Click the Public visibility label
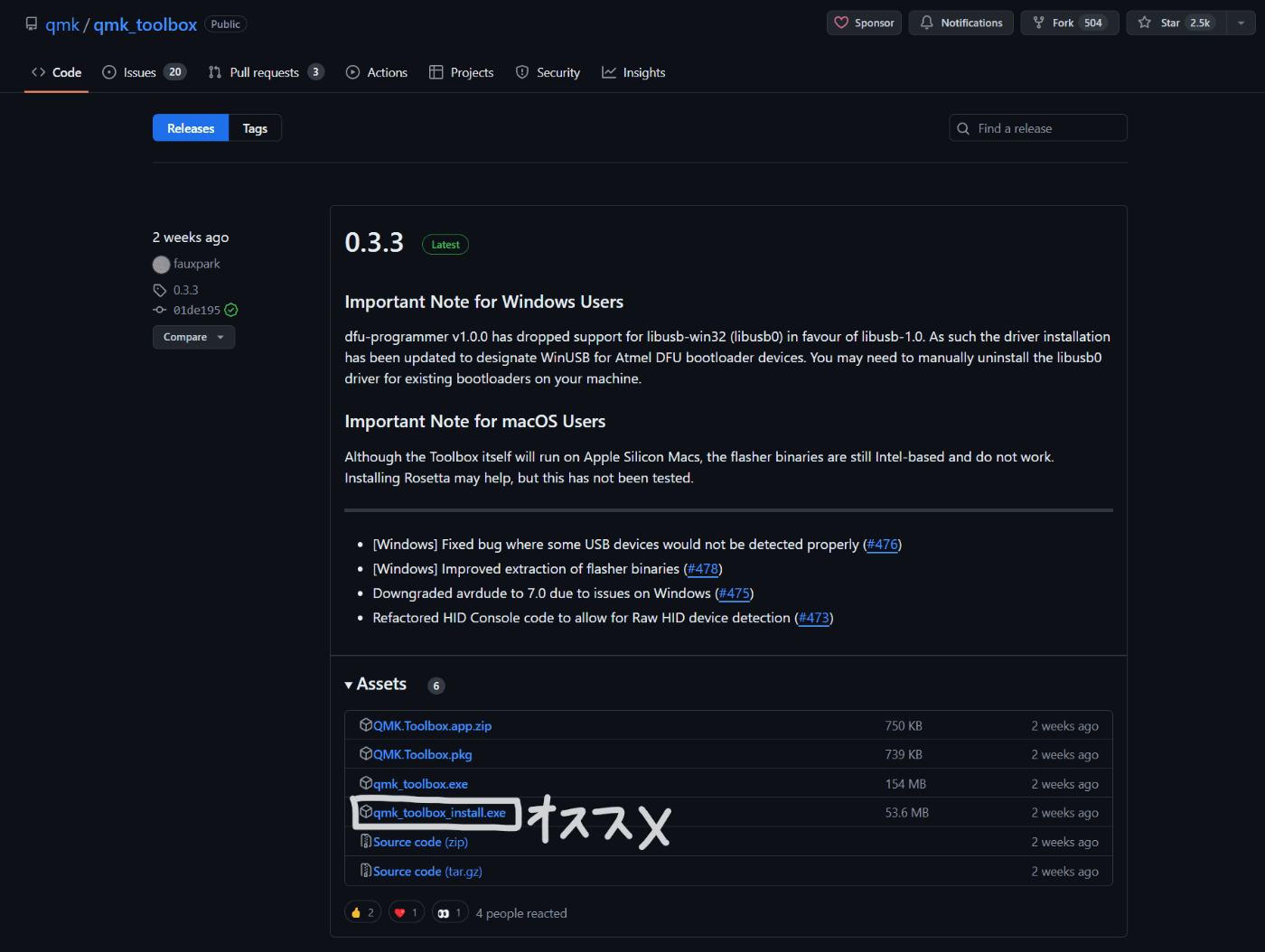Image resolution: width=1265 pixels, height=952 pixels. 226,24
